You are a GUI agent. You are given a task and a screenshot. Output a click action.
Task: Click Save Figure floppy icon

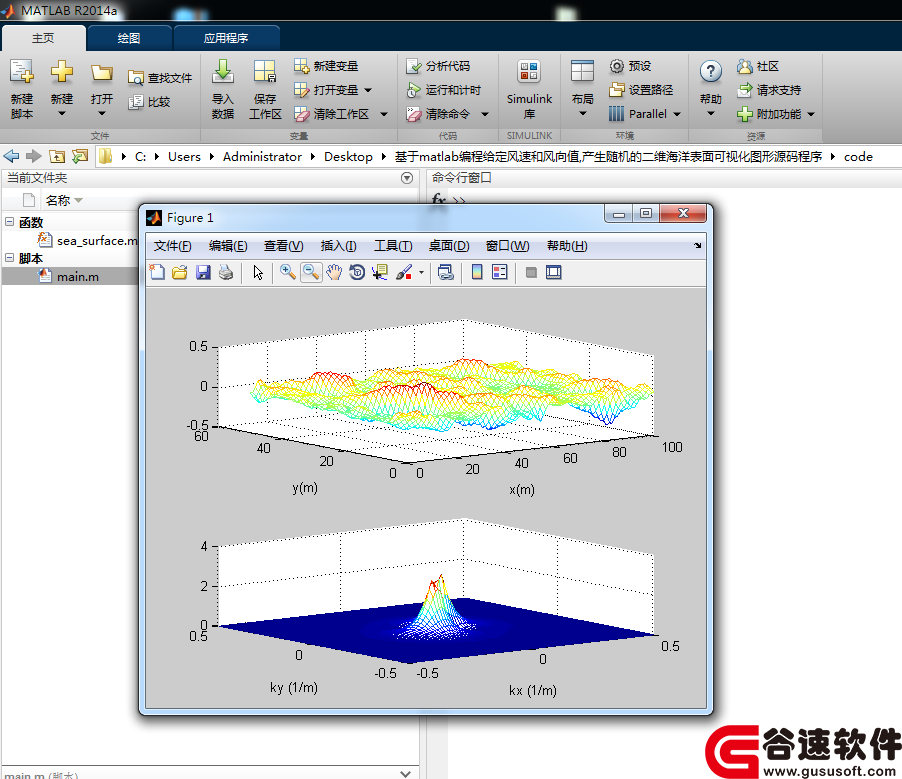(203, 272)
